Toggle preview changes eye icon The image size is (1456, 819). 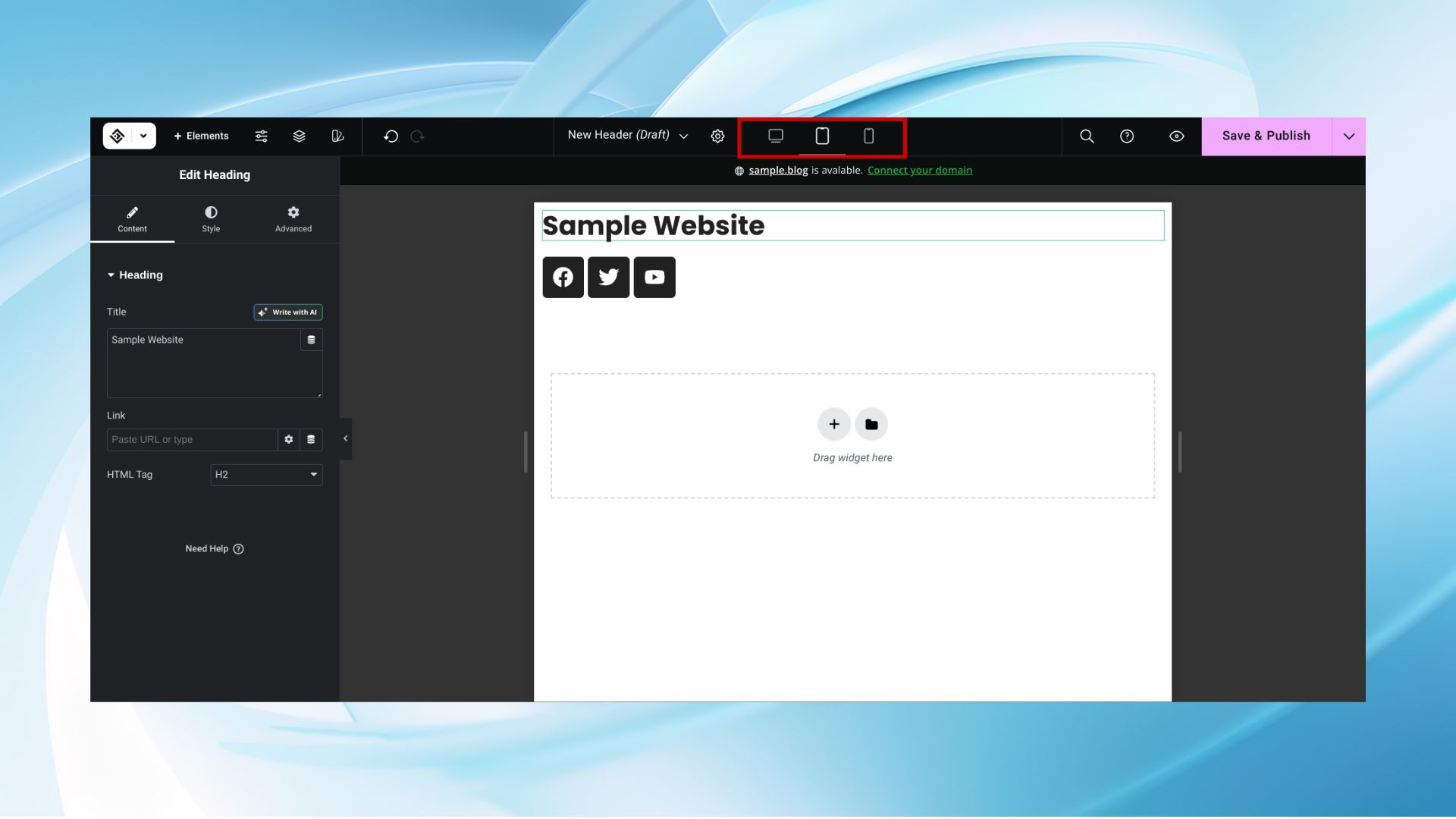click(1176, 136)
